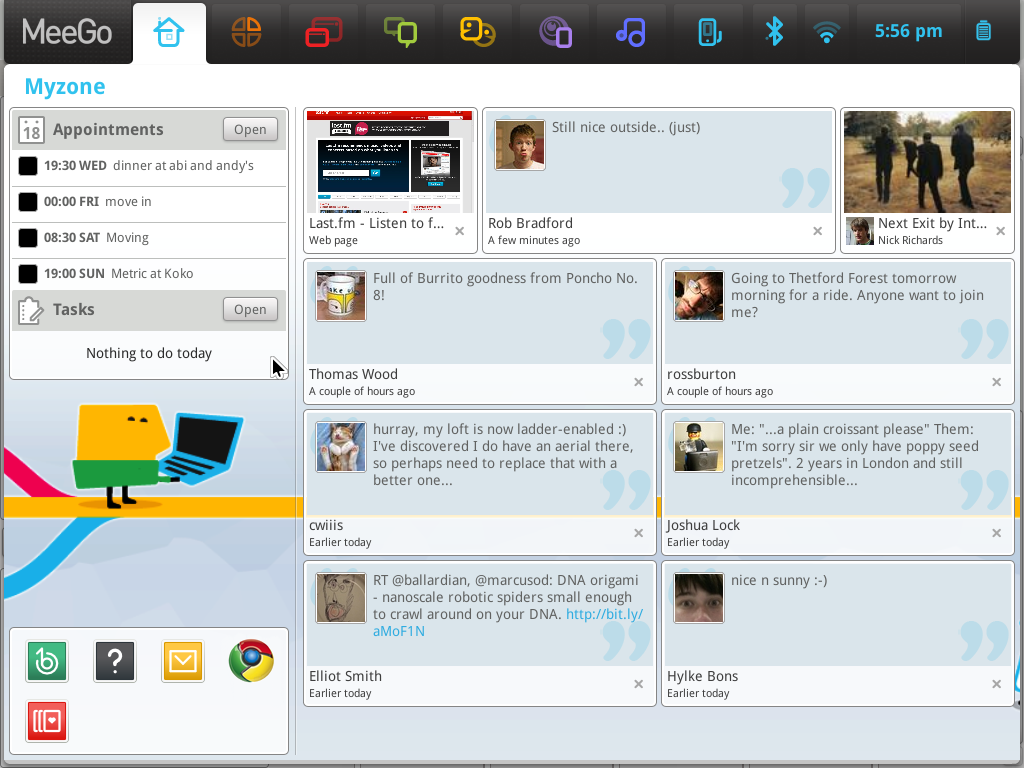Open the Wi-Fi networks panel

(x=827, y=32)
